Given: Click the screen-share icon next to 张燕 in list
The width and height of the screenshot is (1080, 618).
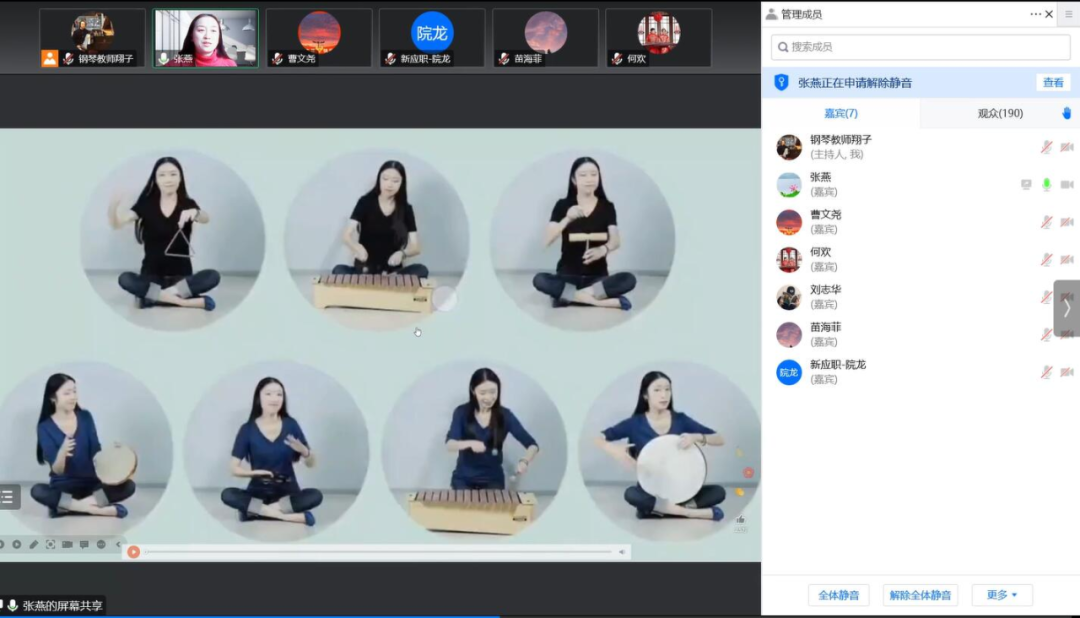Looking at the screenshot, I should pyautogui.click(x=1026, y=184).
